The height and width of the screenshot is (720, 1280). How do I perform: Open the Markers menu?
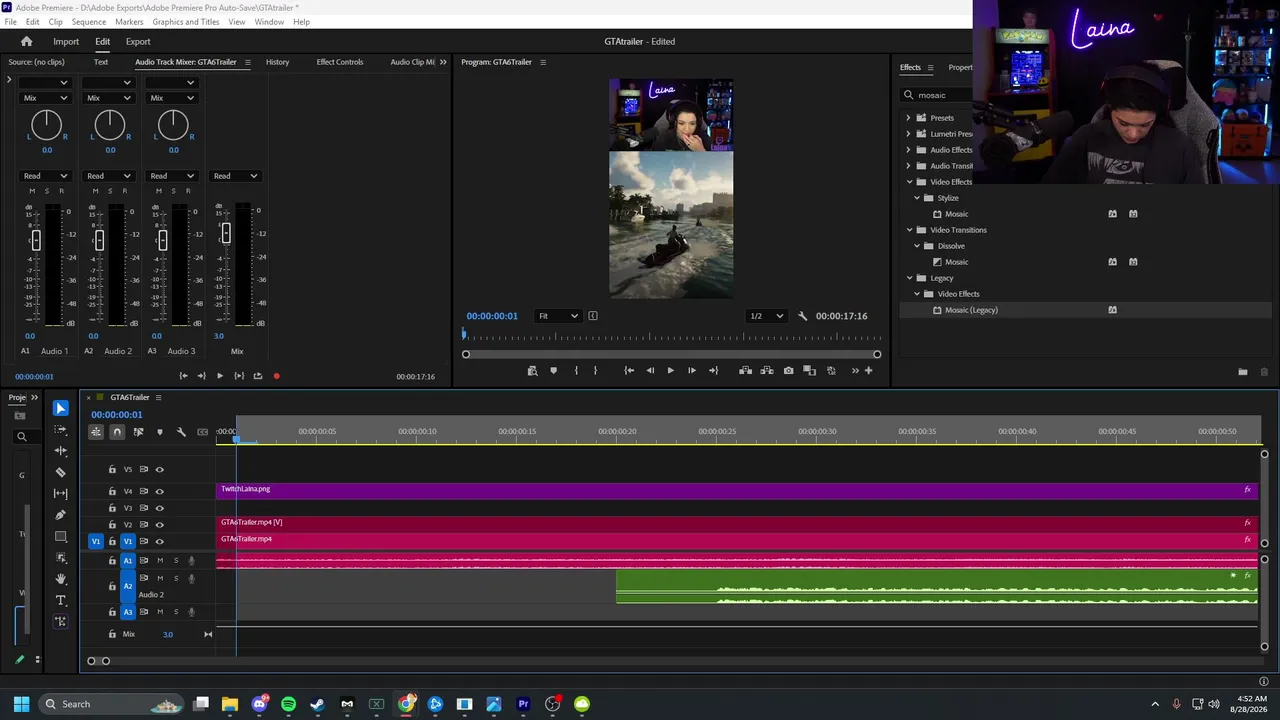click(129, 22)
